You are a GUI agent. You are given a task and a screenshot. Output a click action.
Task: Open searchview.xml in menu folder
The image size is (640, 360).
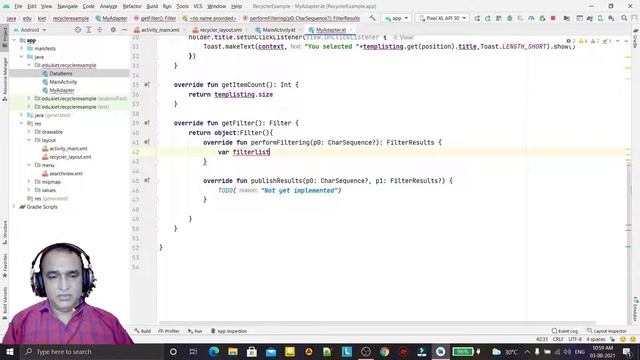[66, 173]
